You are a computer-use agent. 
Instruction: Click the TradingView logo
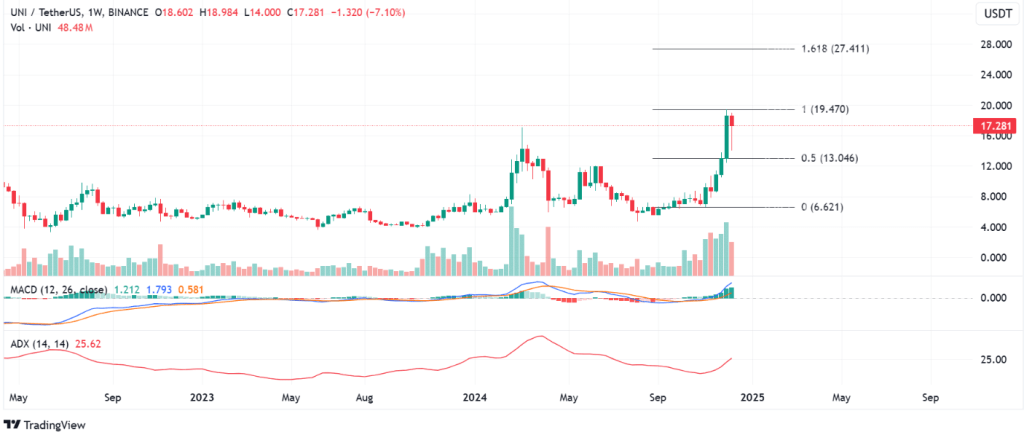[x=44, y=425]
